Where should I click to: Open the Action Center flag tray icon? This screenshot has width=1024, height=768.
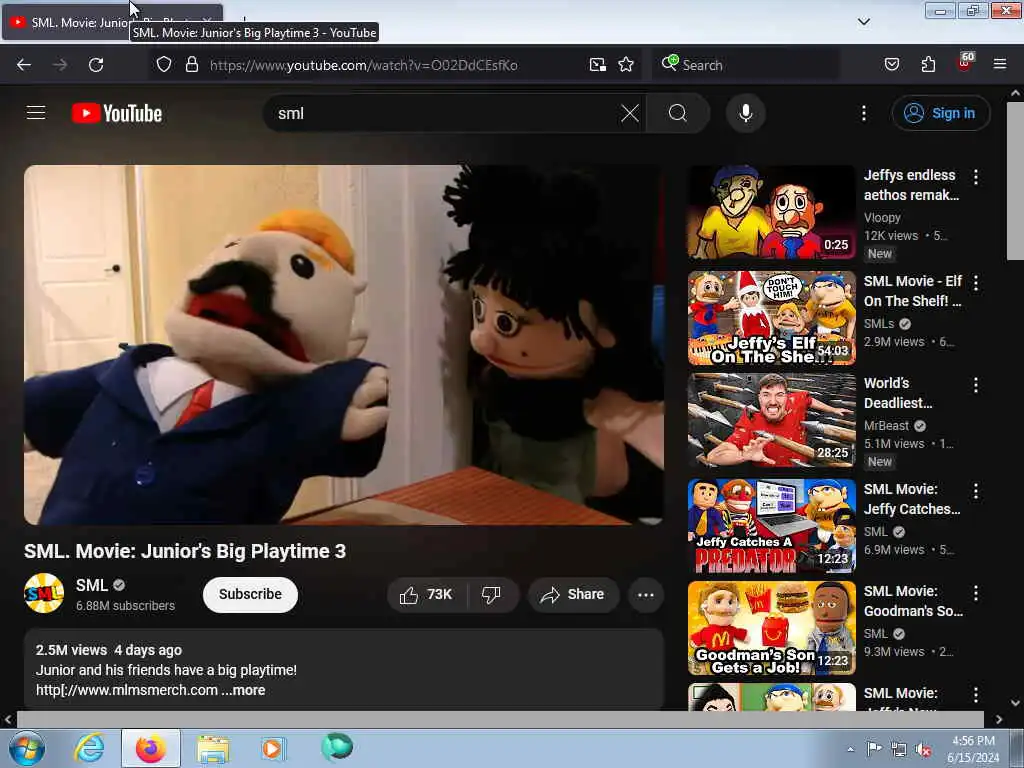[874, 749]
